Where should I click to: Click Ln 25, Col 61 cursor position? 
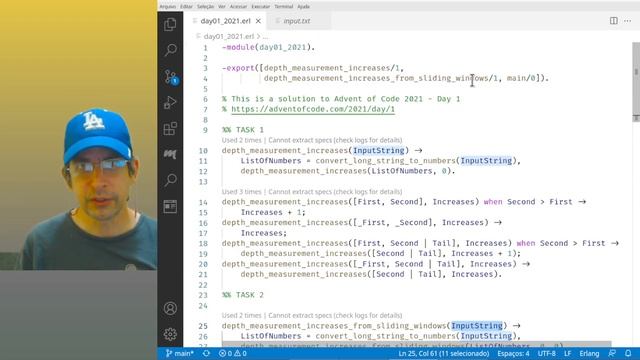click(444, 353)
